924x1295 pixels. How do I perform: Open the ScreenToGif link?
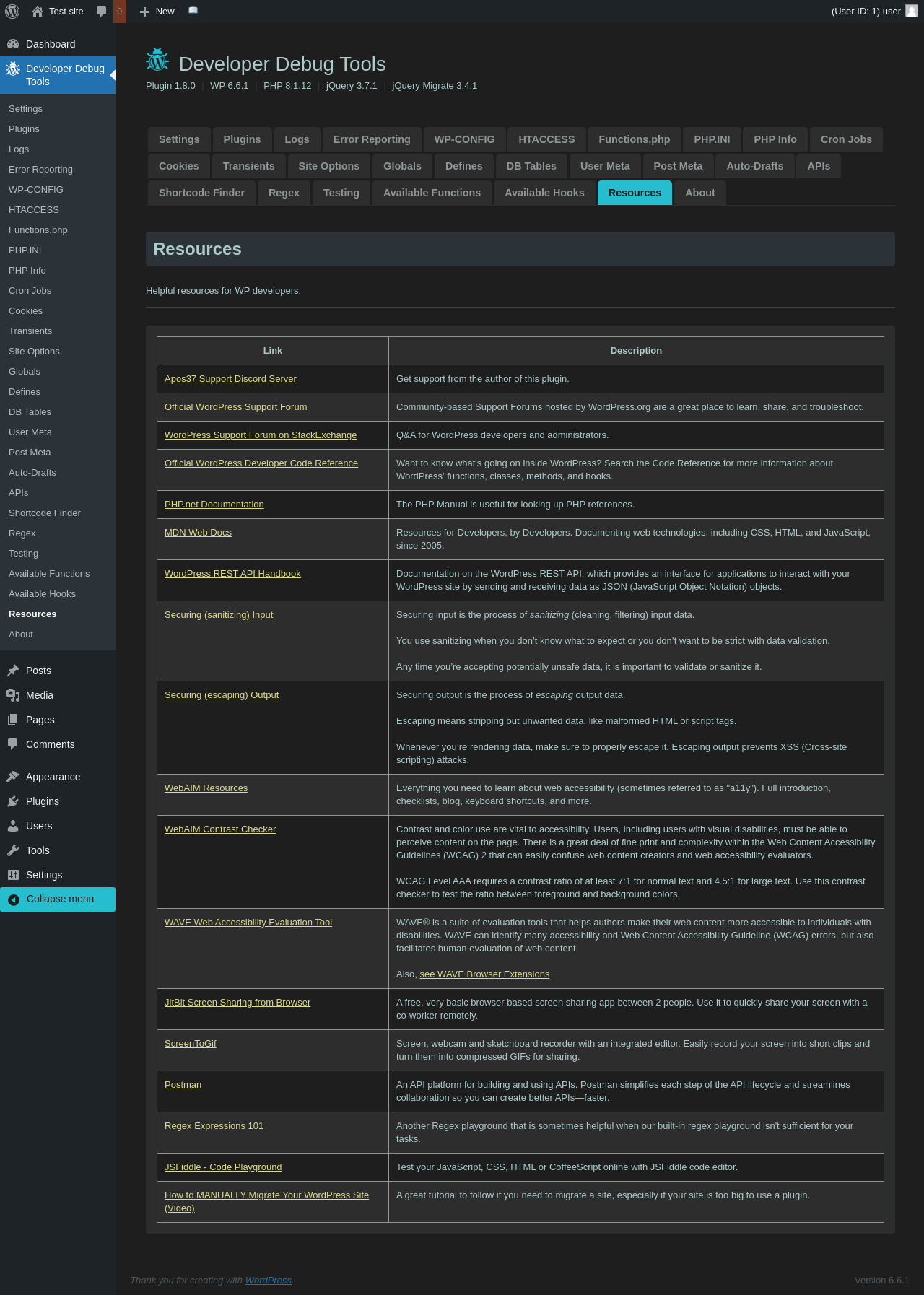[x=191, y=1044]
